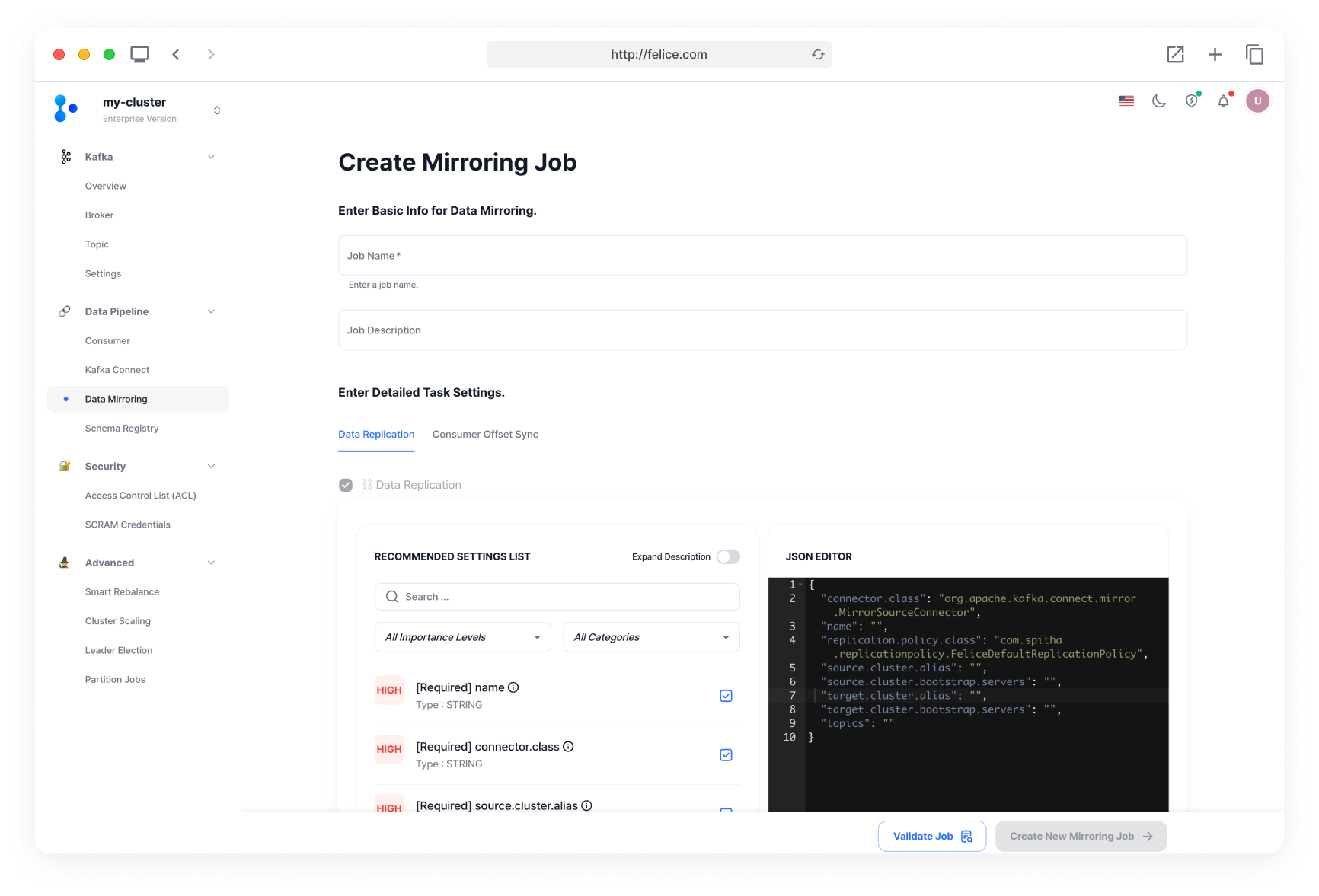Click the monitor display icon
The image size is (1319, 896).
pos(139,55)
